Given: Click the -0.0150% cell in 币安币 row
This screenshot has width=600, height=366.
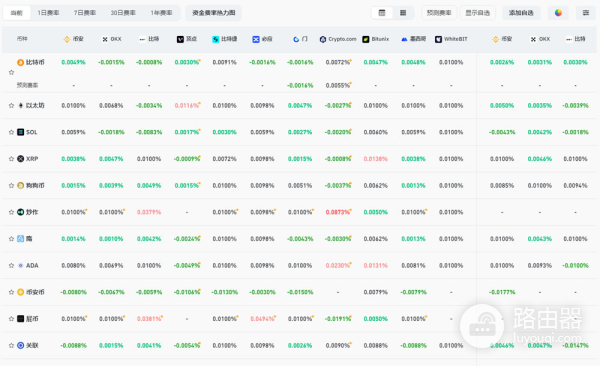Looking at the screenshot, I should [x=300, y=292].
